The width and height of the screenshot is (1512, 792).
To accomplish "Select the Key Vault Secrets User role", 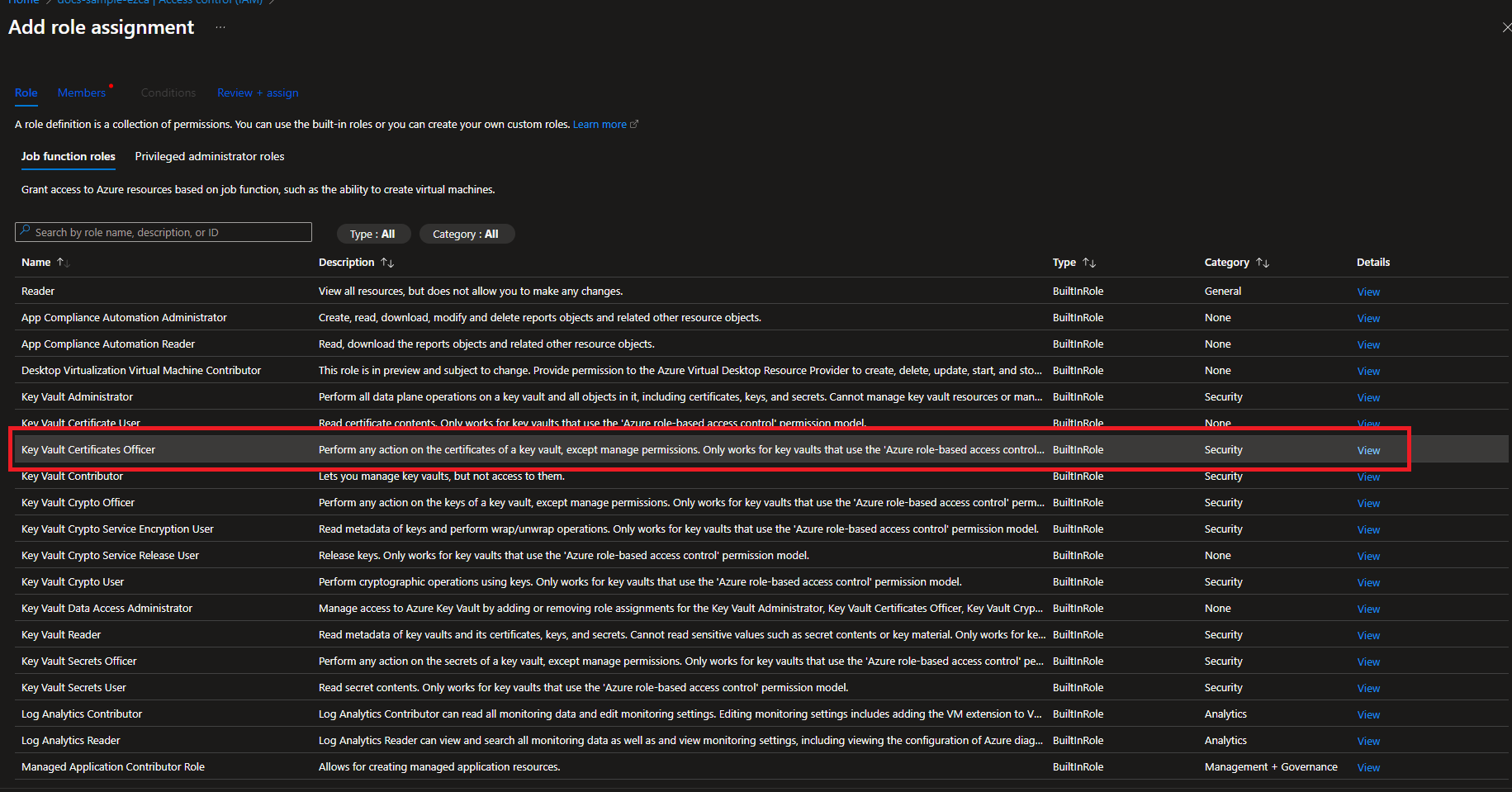I will coord(74,688).
